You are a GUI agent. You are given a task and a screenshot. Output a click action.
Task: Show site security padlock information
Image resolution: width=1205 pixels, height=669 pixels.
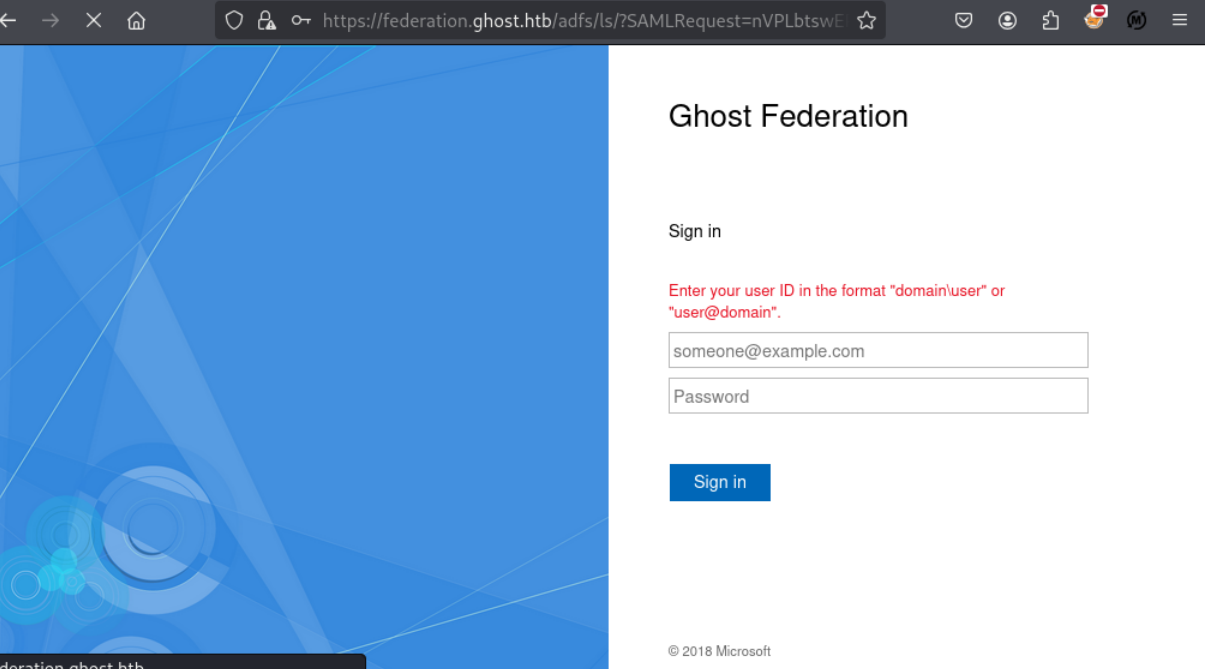pos(266,20)
